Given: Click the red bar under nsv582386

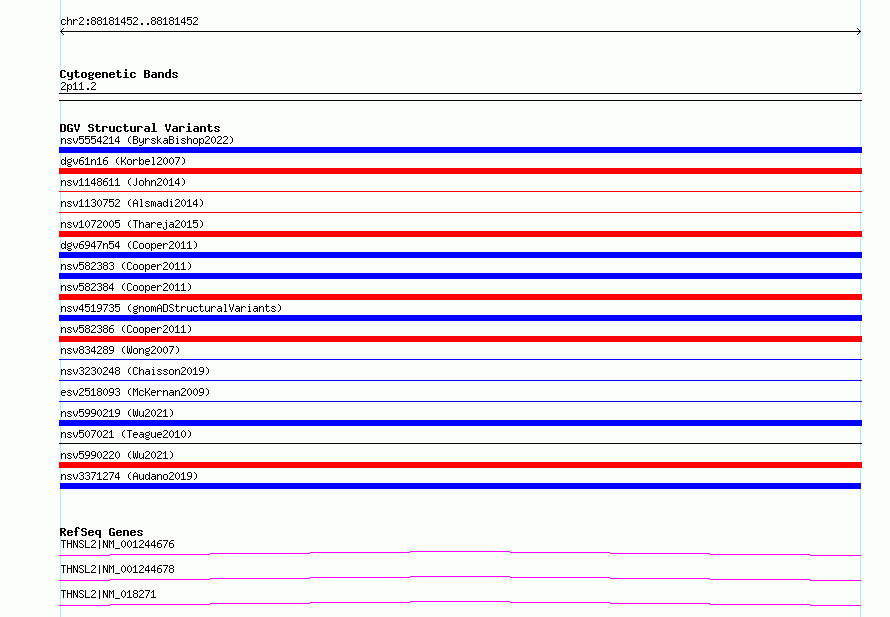Looking at the screenshot, I should [460, 339].
